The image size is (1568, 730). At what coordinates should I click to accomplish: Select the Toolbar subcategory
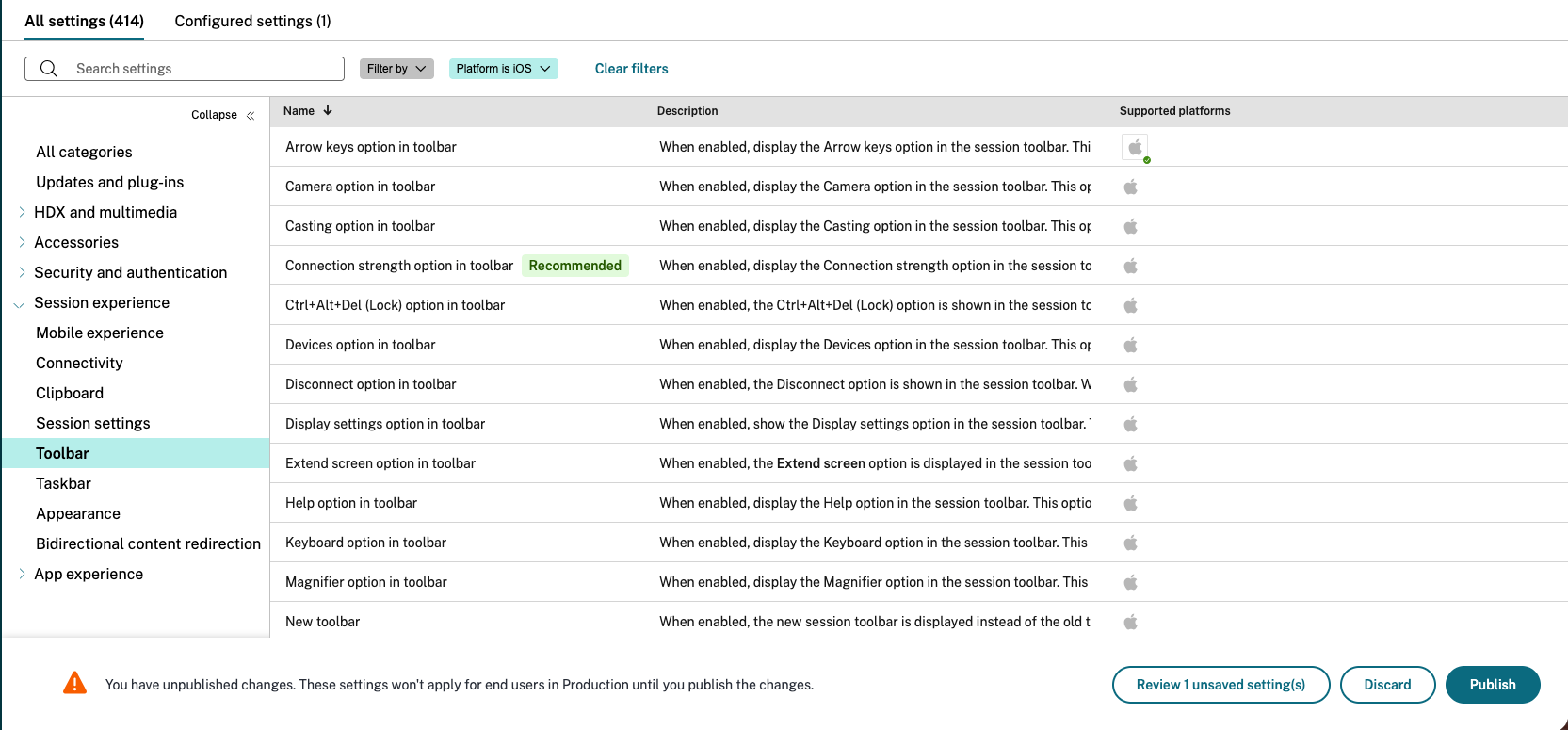pyautogui.click(x=136, y=453)
